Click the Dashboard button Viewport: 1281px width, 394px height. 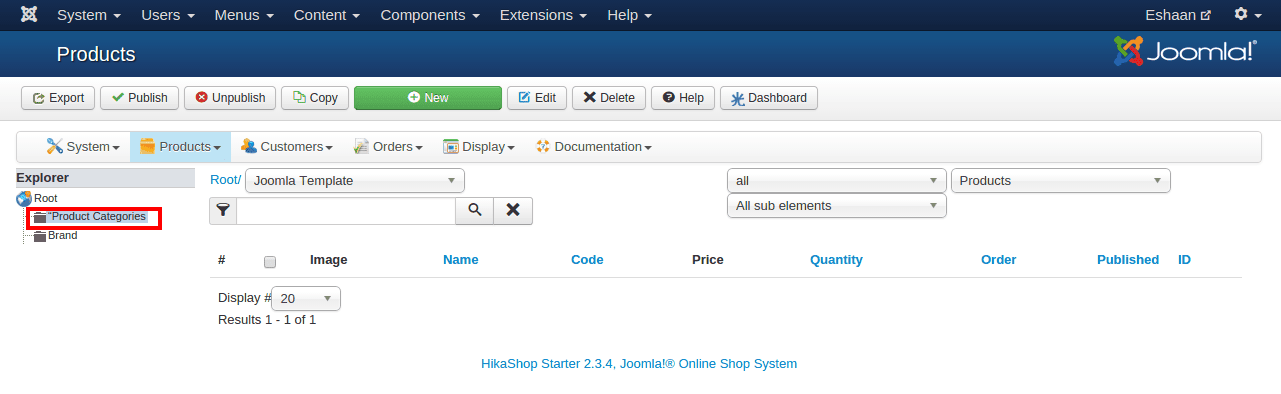click(x=769, y=98)
